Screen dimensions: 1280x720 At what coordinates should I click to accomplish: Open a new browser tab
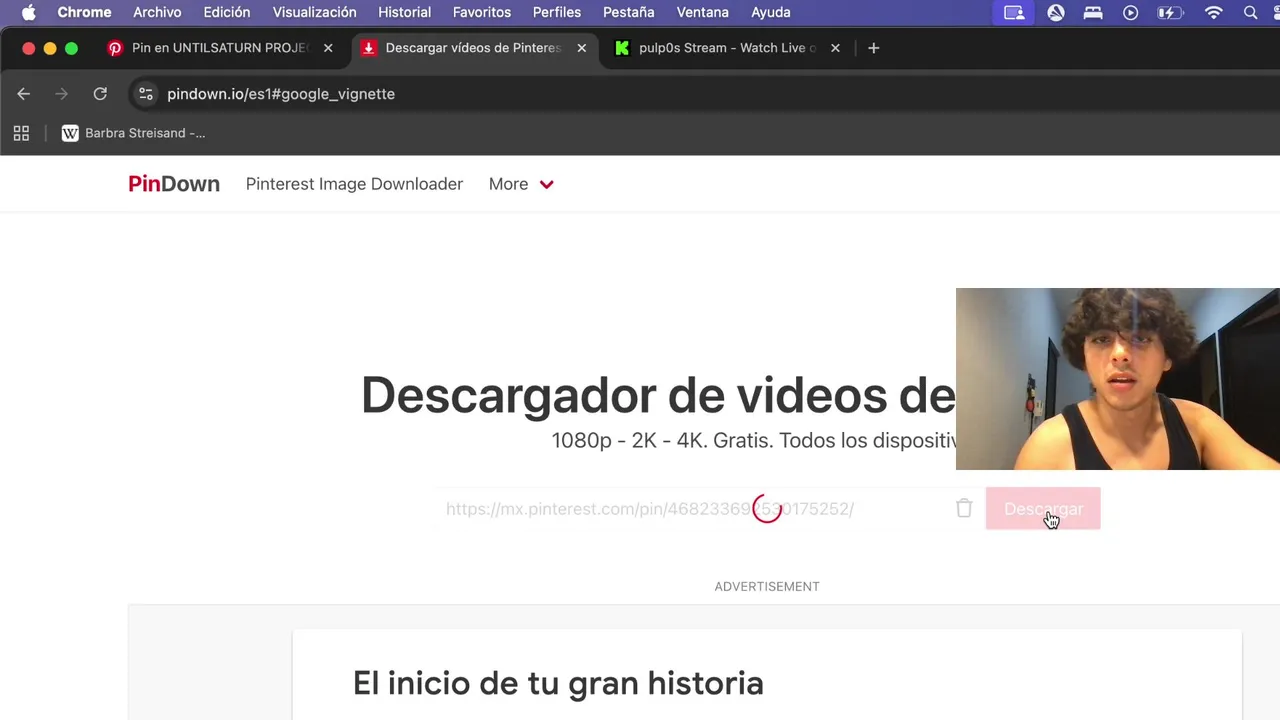coord(873,48)
